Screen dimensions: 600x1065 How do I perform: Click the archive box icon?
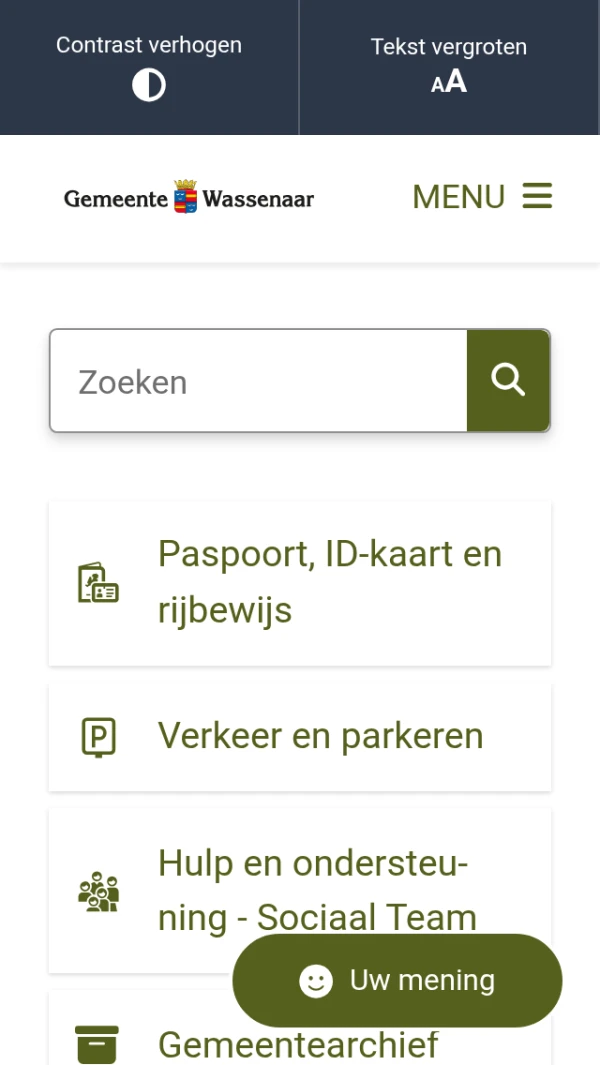coord(97,1045)
